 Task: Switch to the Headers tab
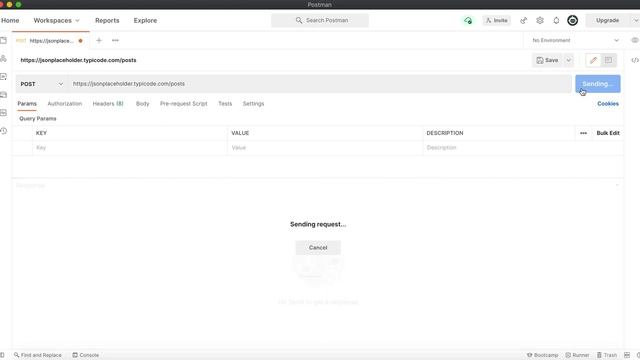click(108, 104)
